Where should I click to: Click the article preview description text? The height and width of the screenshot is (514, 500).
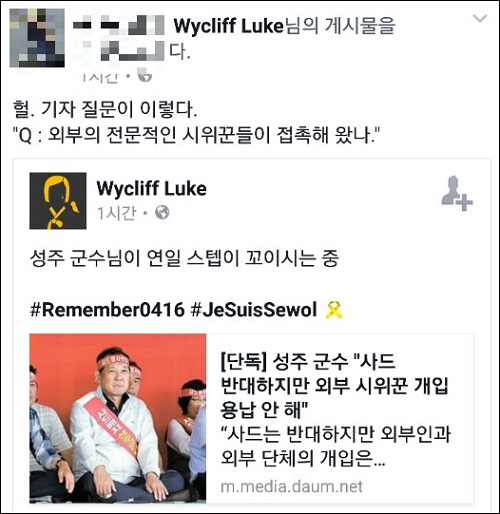click(336, 446)
